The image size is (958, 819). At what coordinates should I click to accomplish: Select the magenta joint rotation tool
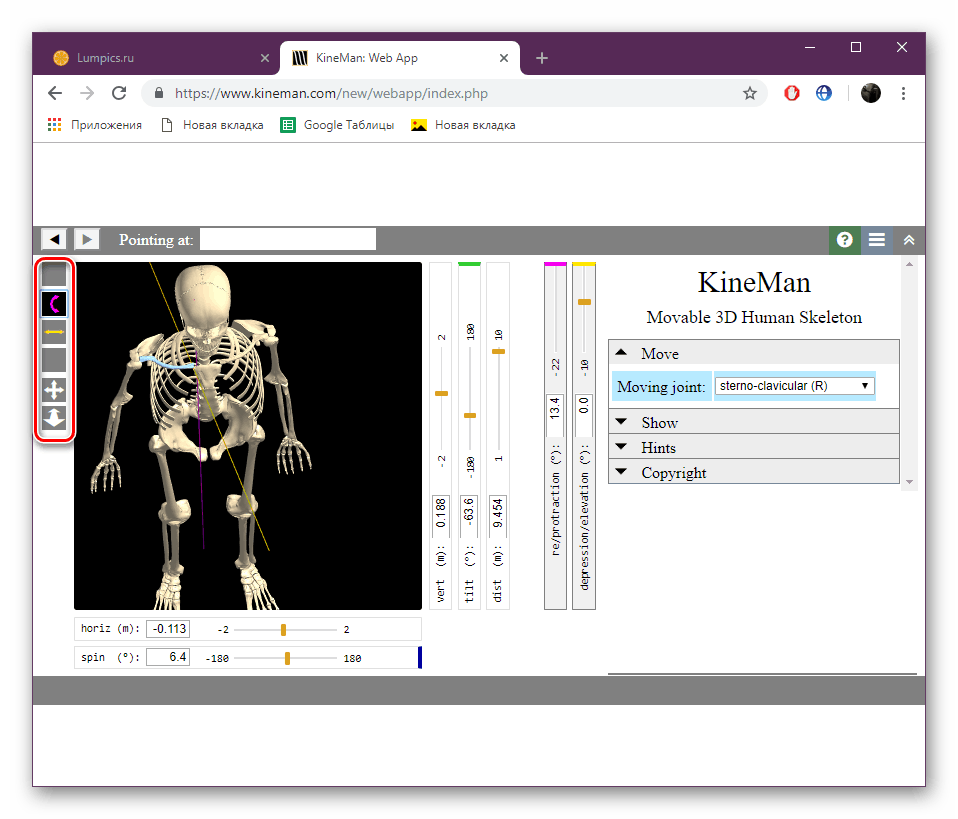(54, 303)
